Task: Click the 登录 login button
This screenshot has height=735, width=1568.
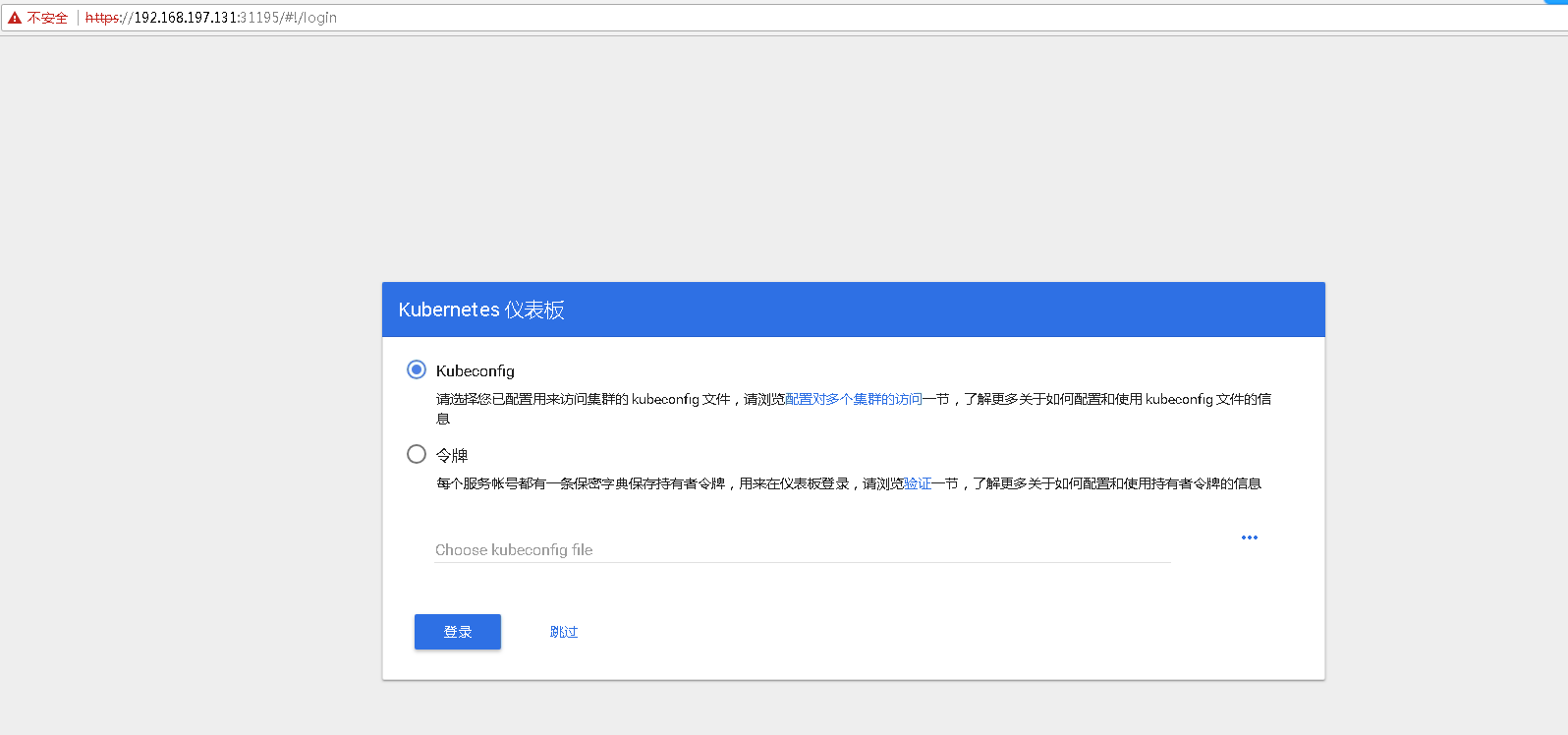Action: [458, 632]
